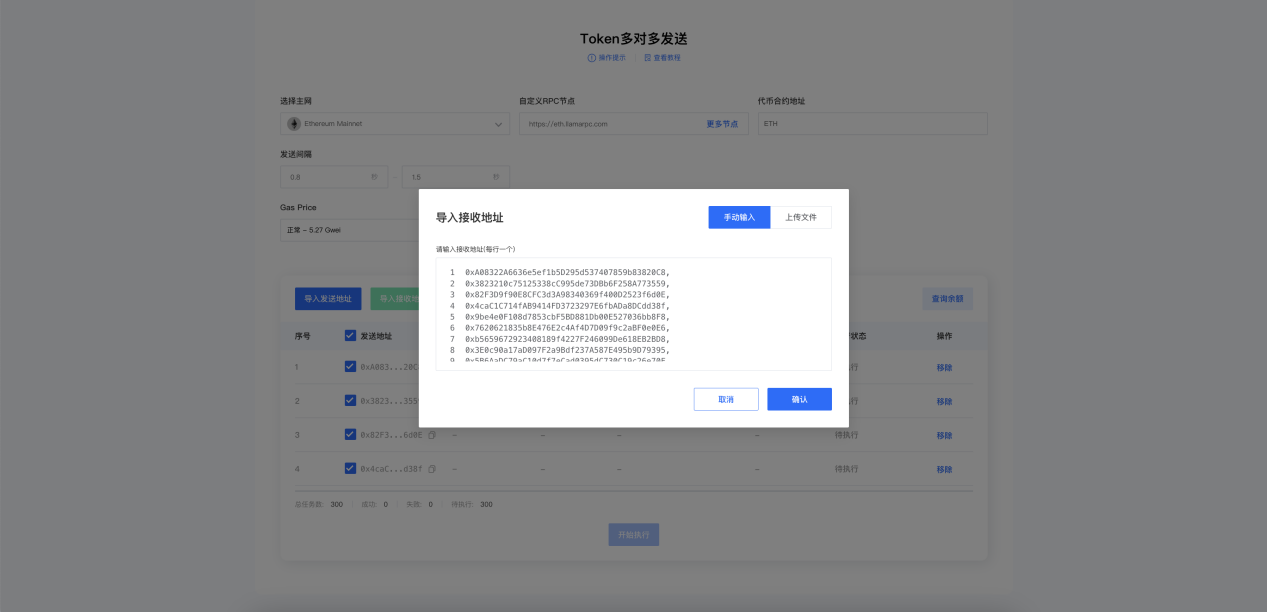Click the 序号 column header
The width and height of the screenshot is (1267, 612).
(x=303, y=336)
